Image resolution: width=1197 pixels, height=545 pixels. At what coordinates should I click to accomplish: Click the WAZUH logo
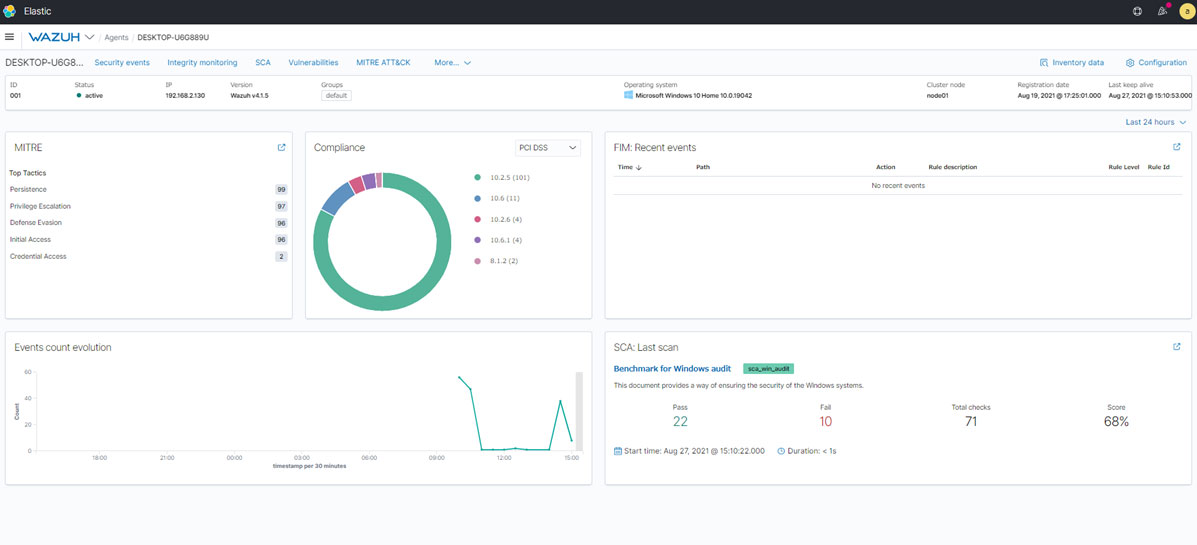(x=54, y=37)
